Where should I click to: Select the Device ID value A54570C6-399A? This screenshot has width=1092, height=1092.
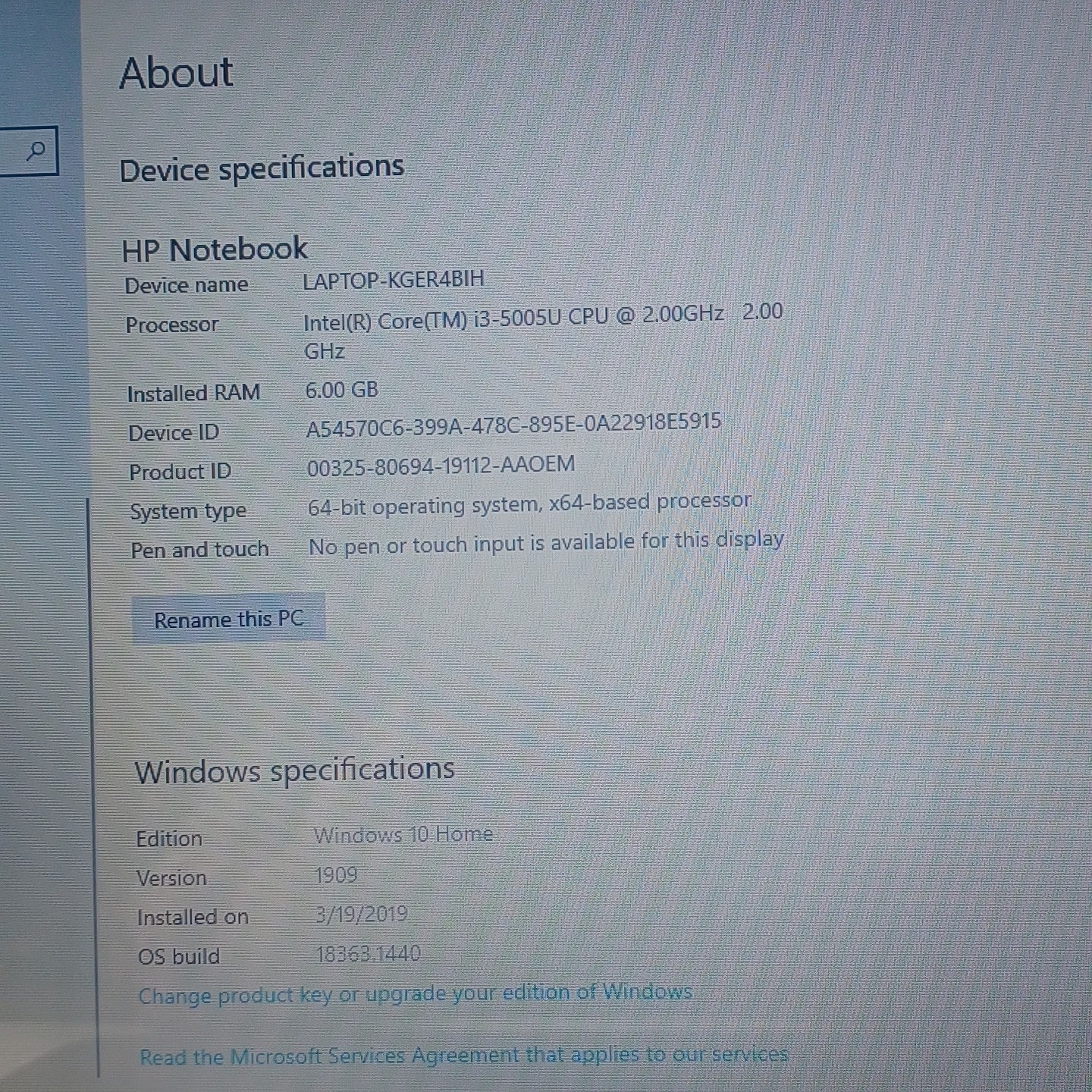[x=513, y=425]
